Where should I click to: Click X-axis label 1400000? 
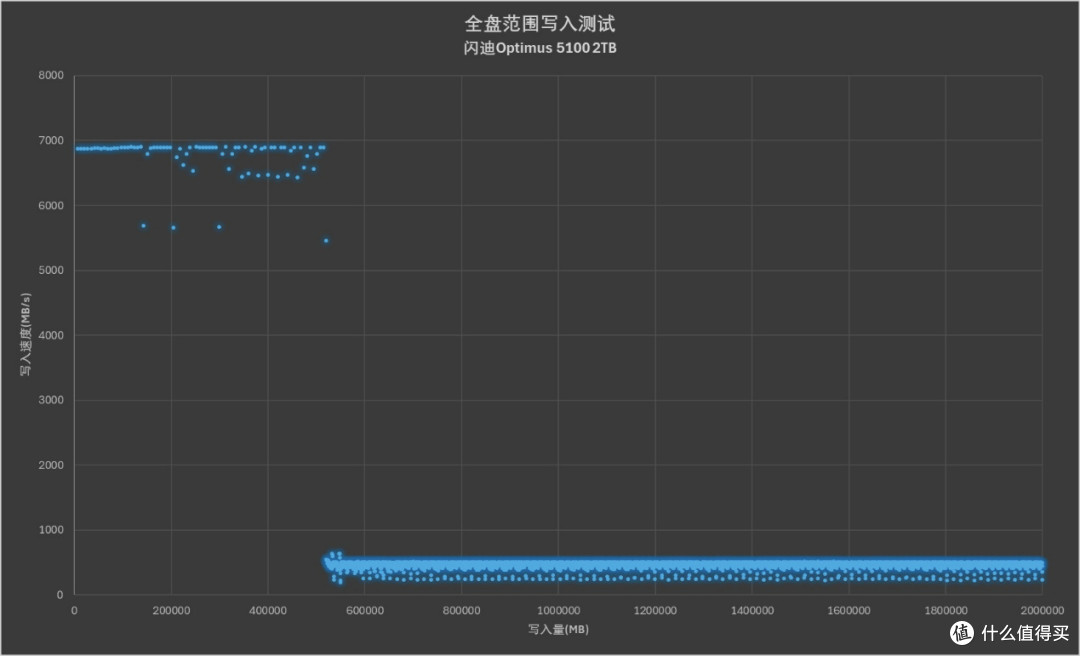751,611
